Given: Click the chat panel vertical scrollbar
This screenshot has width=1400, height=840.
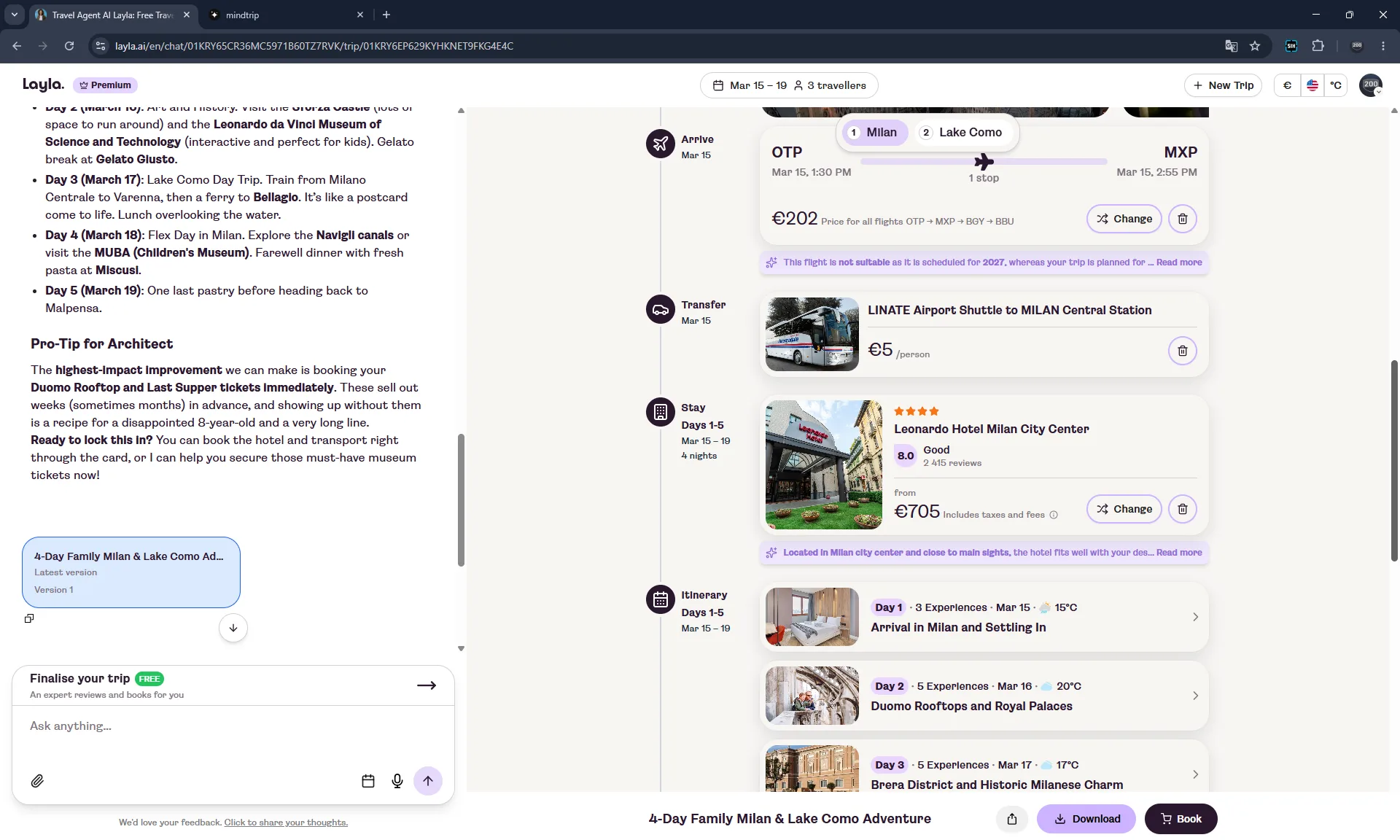Looking at the screenshot, I should (461, 500).
